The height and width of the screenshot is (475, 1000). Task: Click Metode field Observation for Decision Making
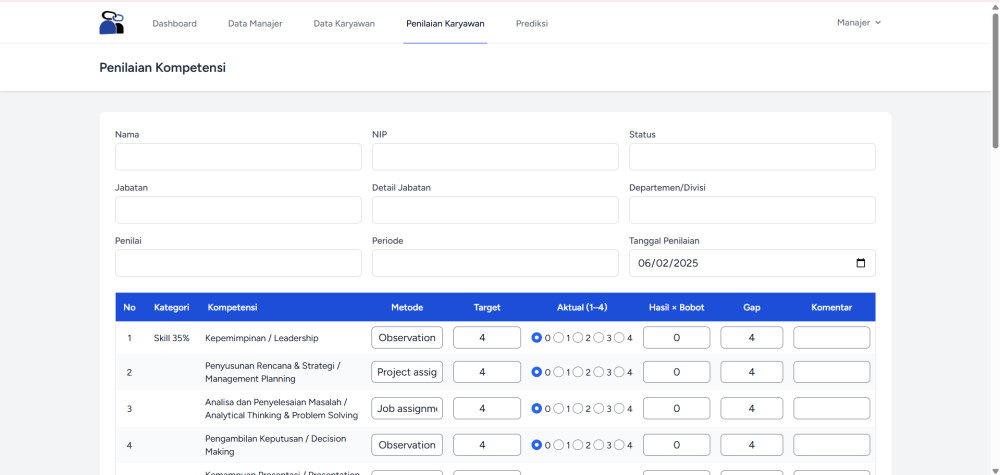coord(407,445)
